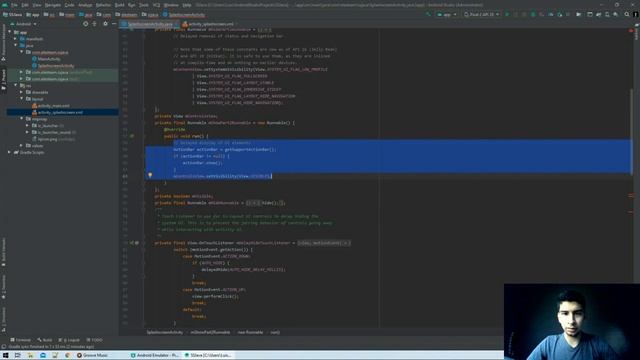Click the collapse all icon in Project panel

94,24
